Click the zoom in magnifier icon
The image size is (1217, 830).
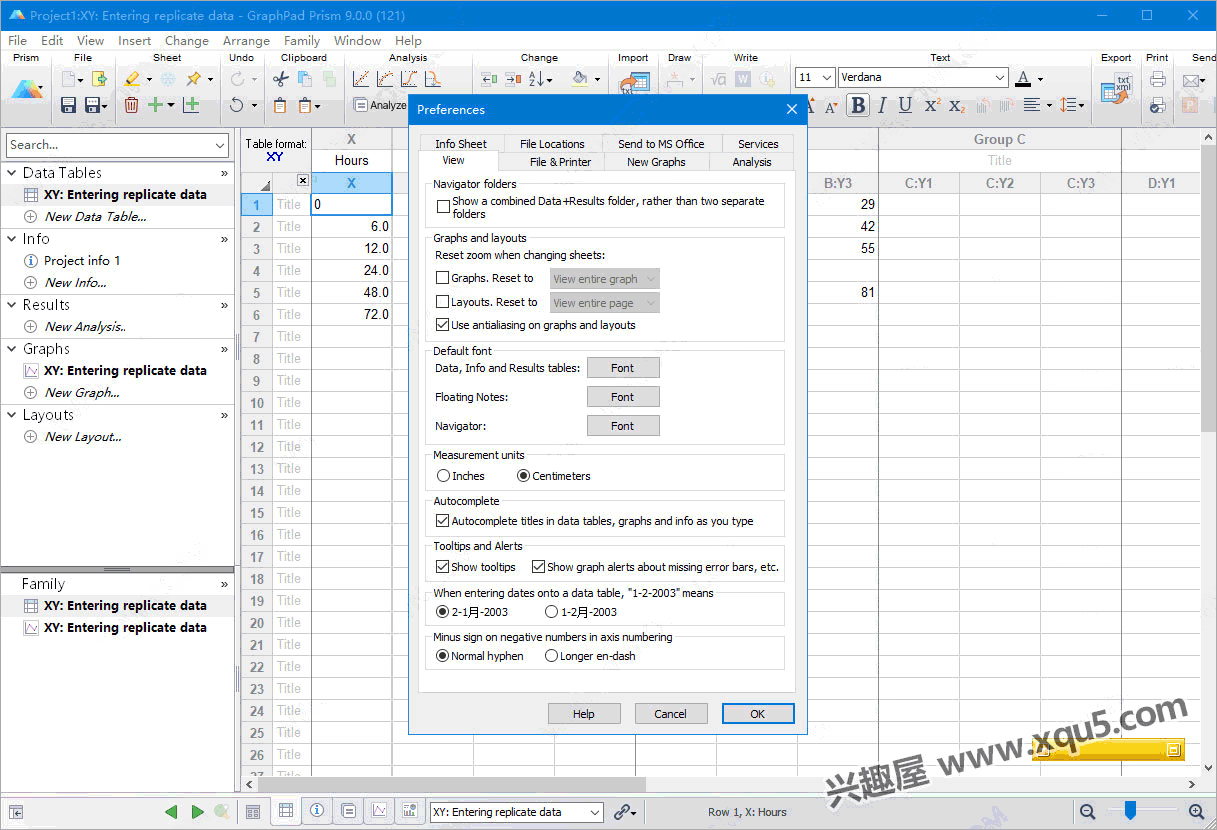(1196, 812)
